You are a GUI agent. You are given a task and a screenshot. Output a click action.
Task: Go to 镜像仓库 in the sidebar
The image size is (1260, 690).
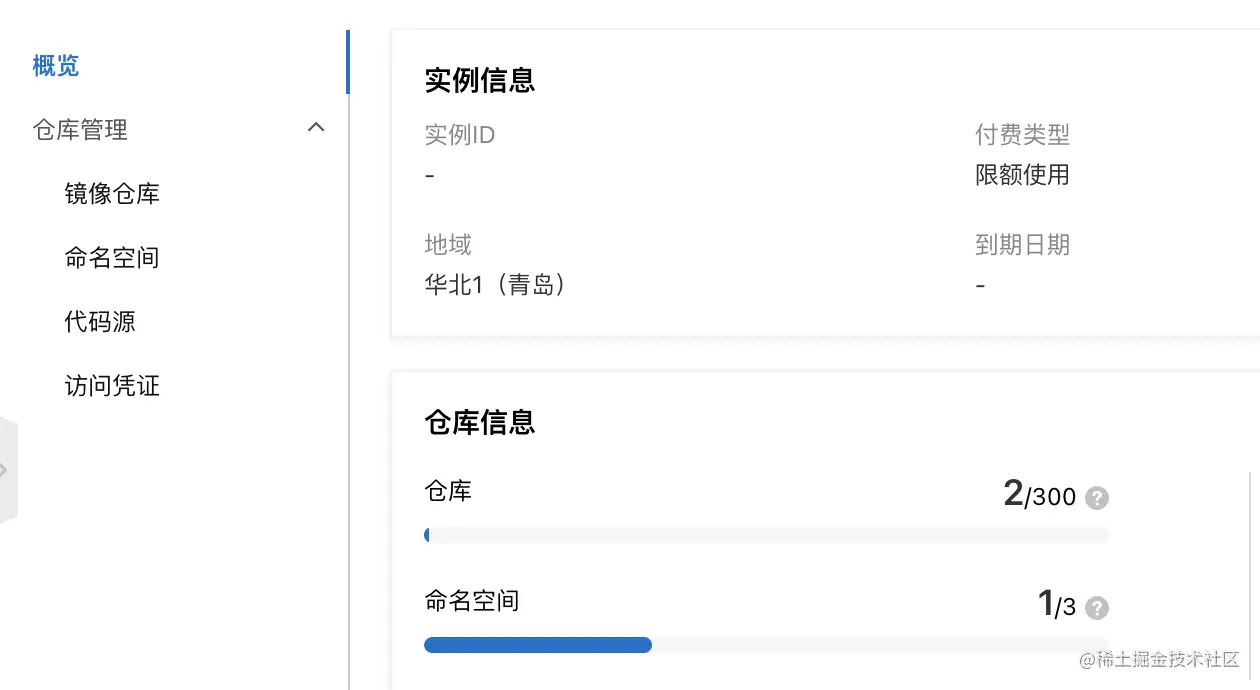click(112, 194)
